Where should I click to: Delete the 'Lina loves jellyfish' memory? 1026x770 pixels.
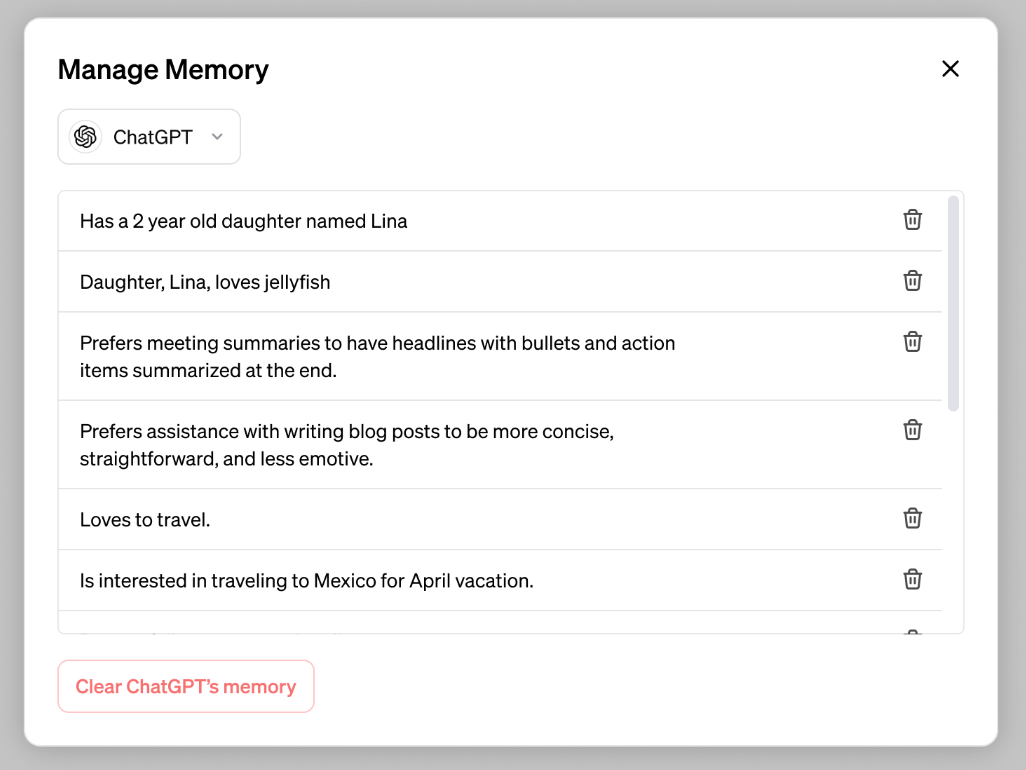912,281
